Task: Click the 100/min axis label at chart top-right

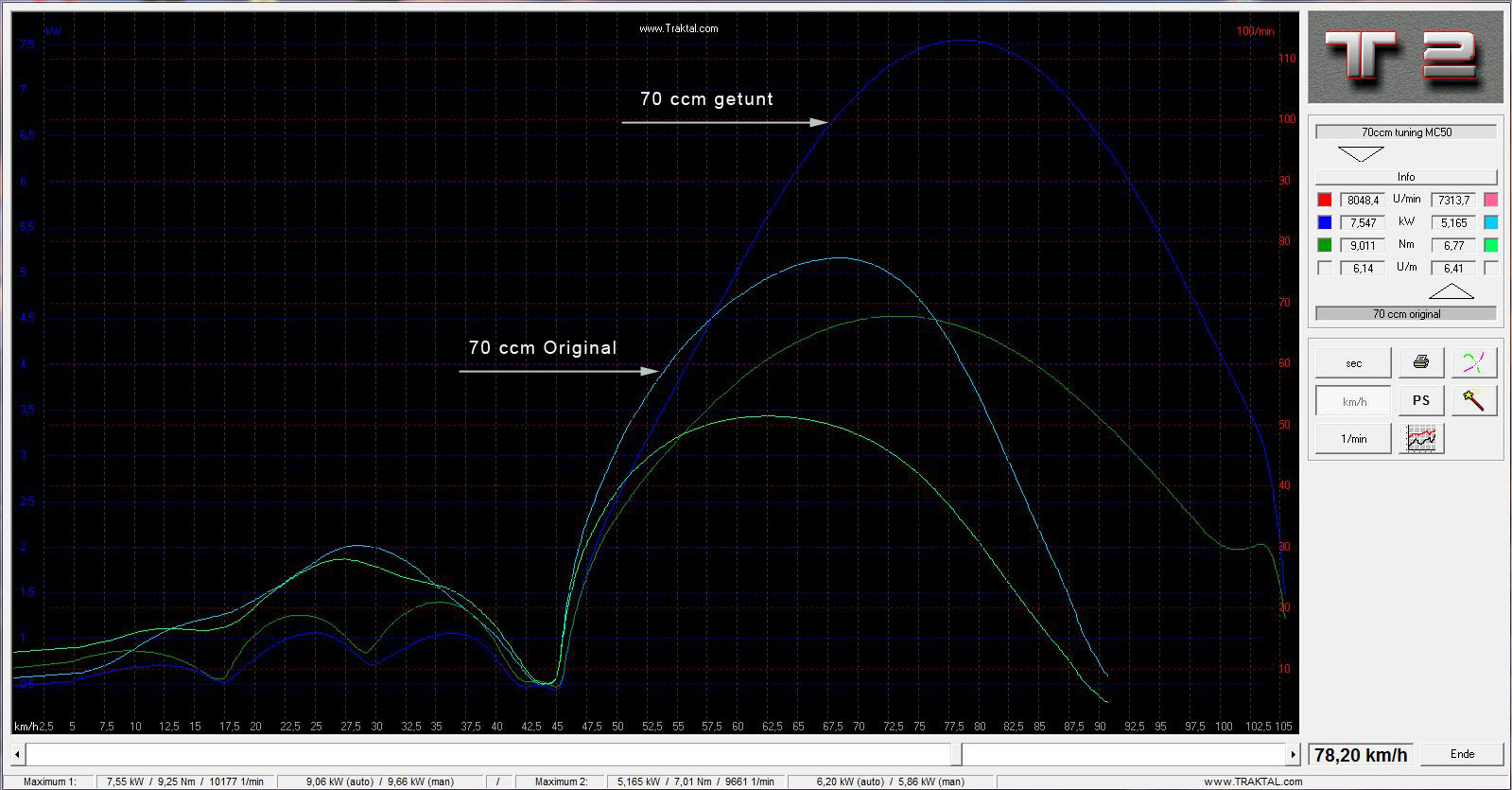Action: pyautogui.click(x=1255, y=31)
